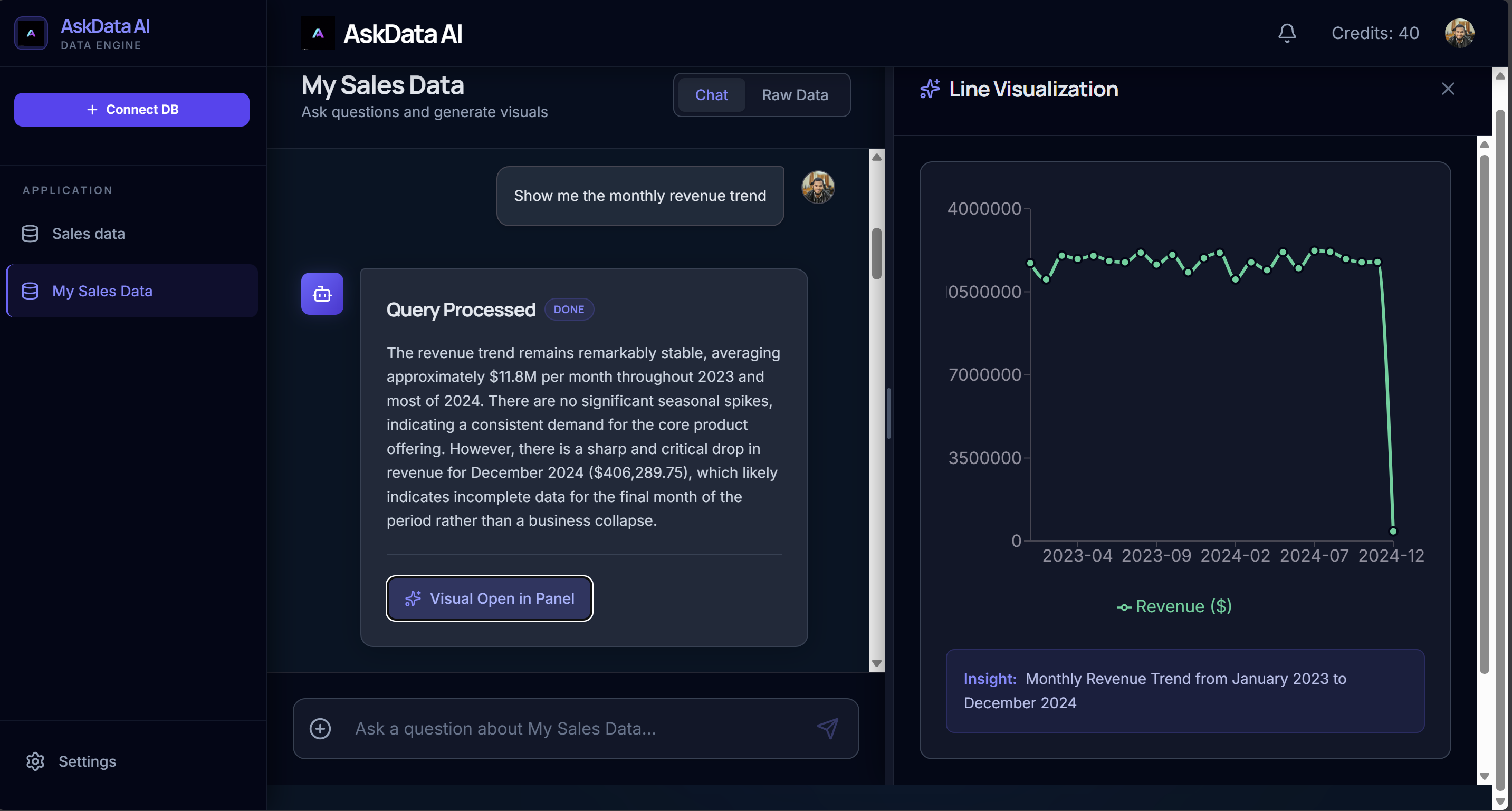Open Visual Open in Panel button
The height and width of the screenshot is (811, 1512).
[490, 598]
